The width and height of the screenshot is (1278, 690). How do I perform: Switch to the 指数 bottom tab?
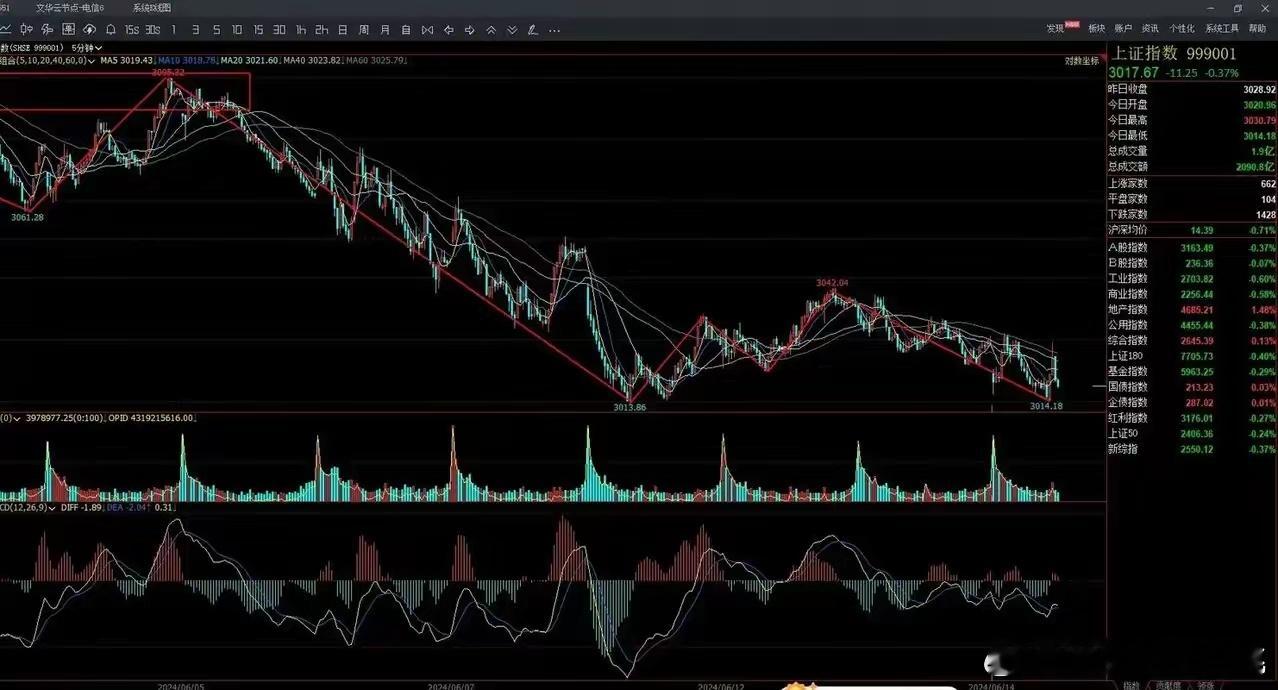pos(1131,685)
